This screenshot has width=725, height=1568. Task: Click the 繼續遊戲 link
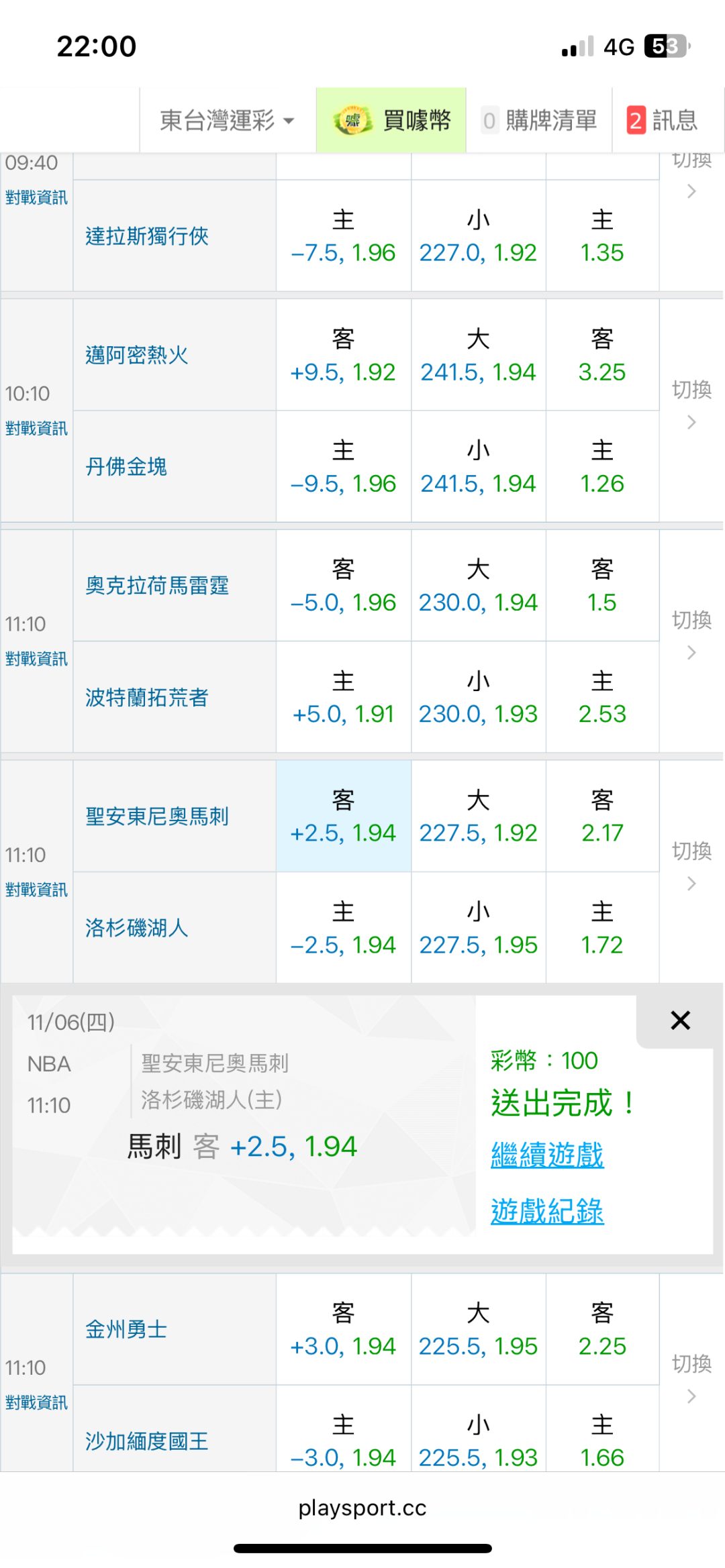pyautogui.click(x=547, y=1155)
